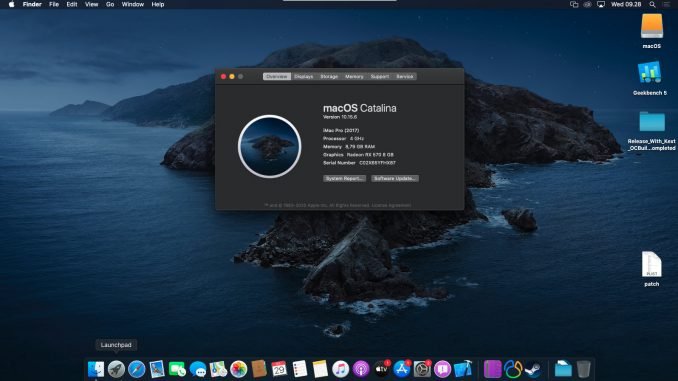678x381 pixels.
Task: Open the Apple menu
Action: [x=11, y=4]
